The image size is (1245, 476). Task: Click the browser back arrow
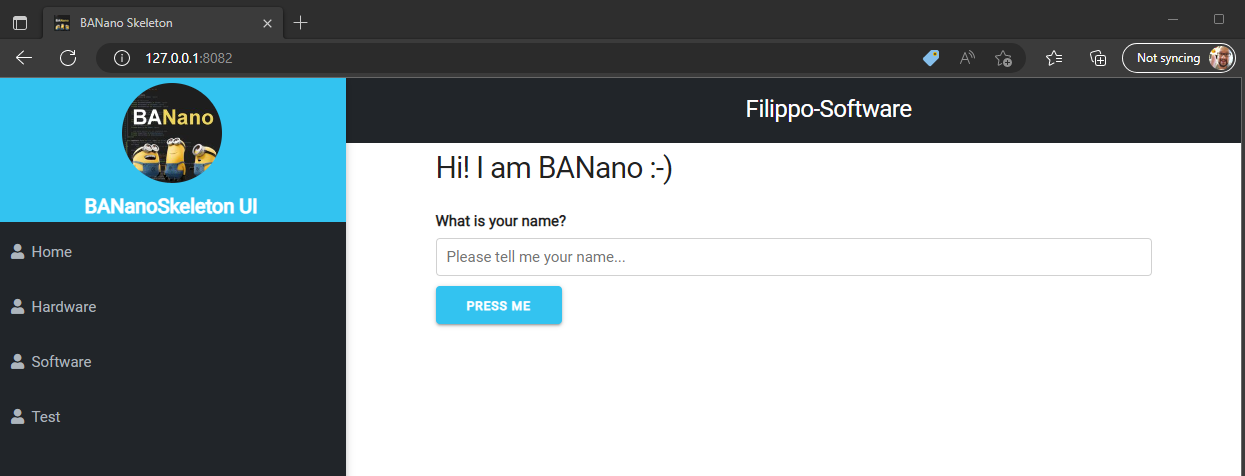click(24, 58)
